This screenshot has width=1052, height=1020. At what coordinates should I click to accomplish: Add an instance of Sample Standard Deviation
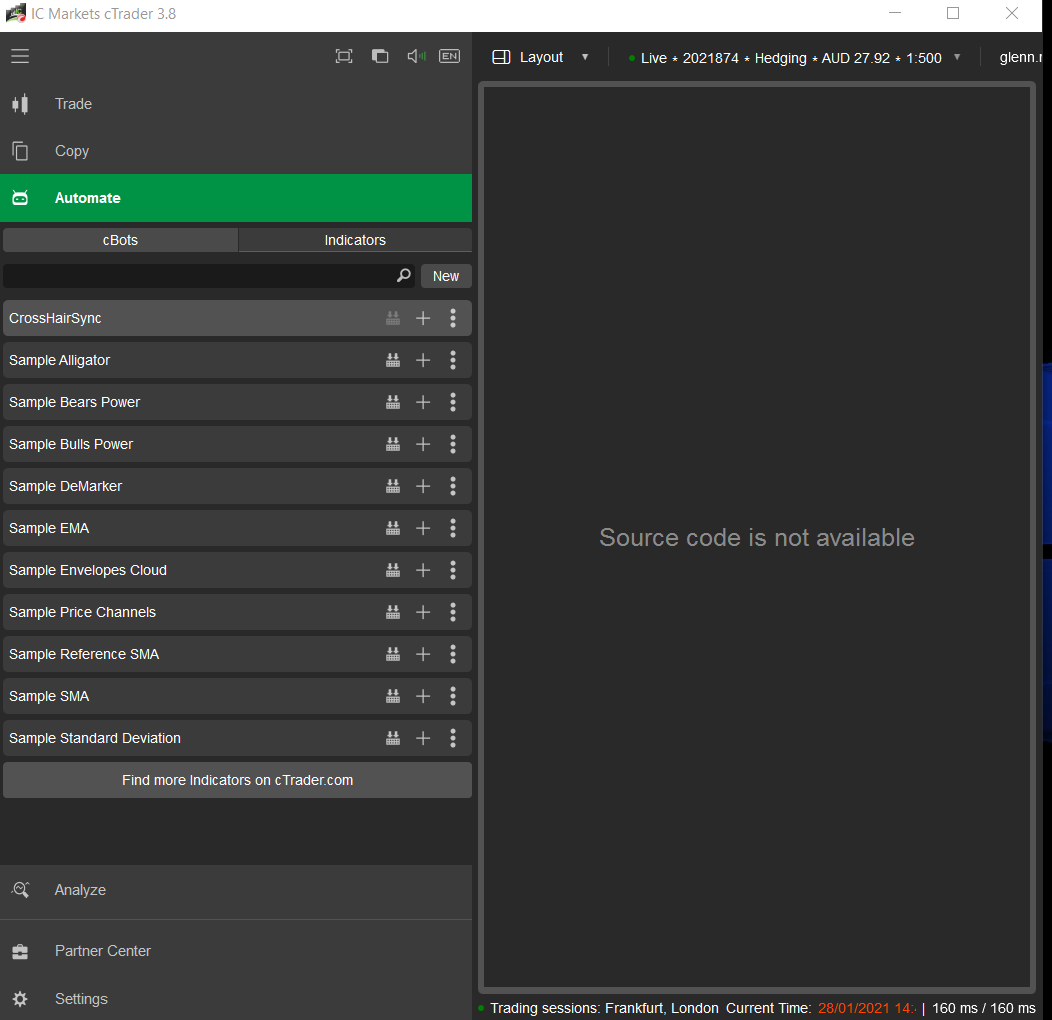[x=423, y=738]
